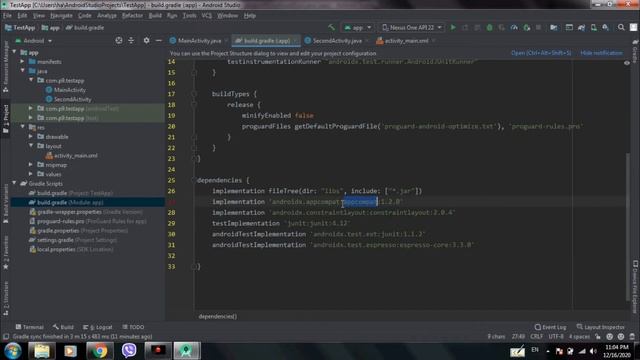Click the Attach Debugger to Android Process icon
Screen dimensions: 640x360
(x=527, y=27)
